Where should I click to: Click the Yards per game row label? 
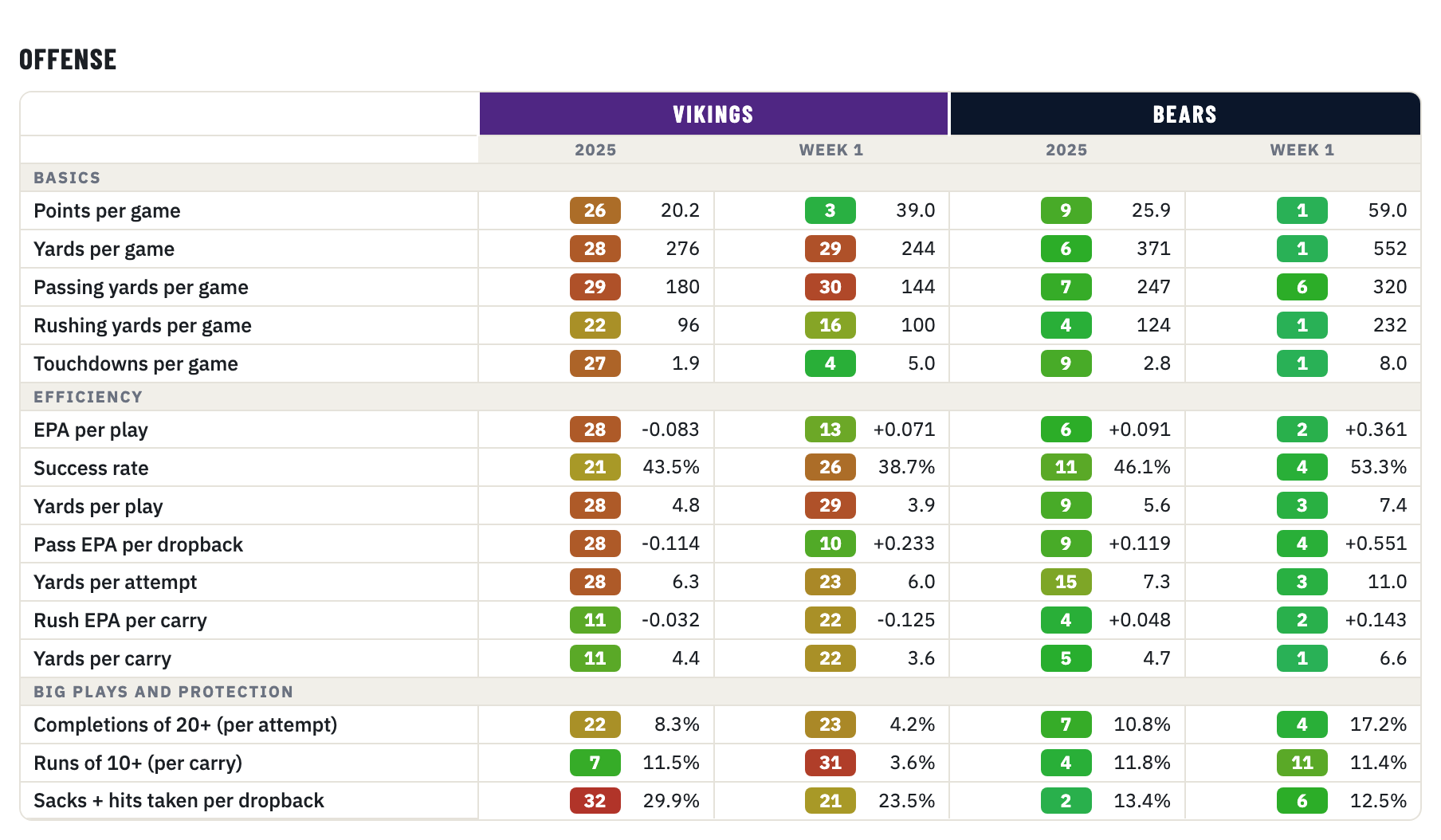pos(104,249)
